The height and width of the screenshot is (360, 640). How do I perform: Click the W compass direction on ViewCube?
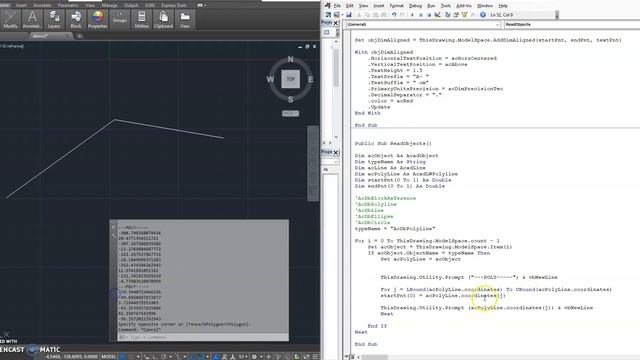coord(271,79)
